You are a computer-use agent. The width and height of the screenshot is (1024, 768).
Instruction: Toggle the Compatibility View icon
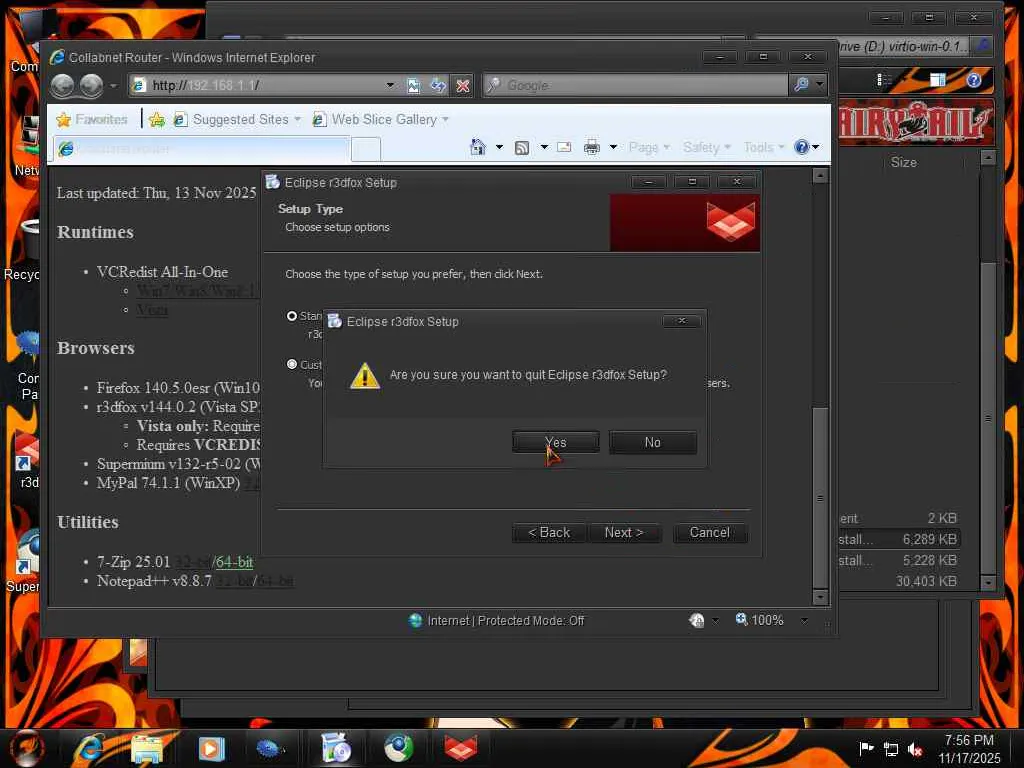(413, 86)
